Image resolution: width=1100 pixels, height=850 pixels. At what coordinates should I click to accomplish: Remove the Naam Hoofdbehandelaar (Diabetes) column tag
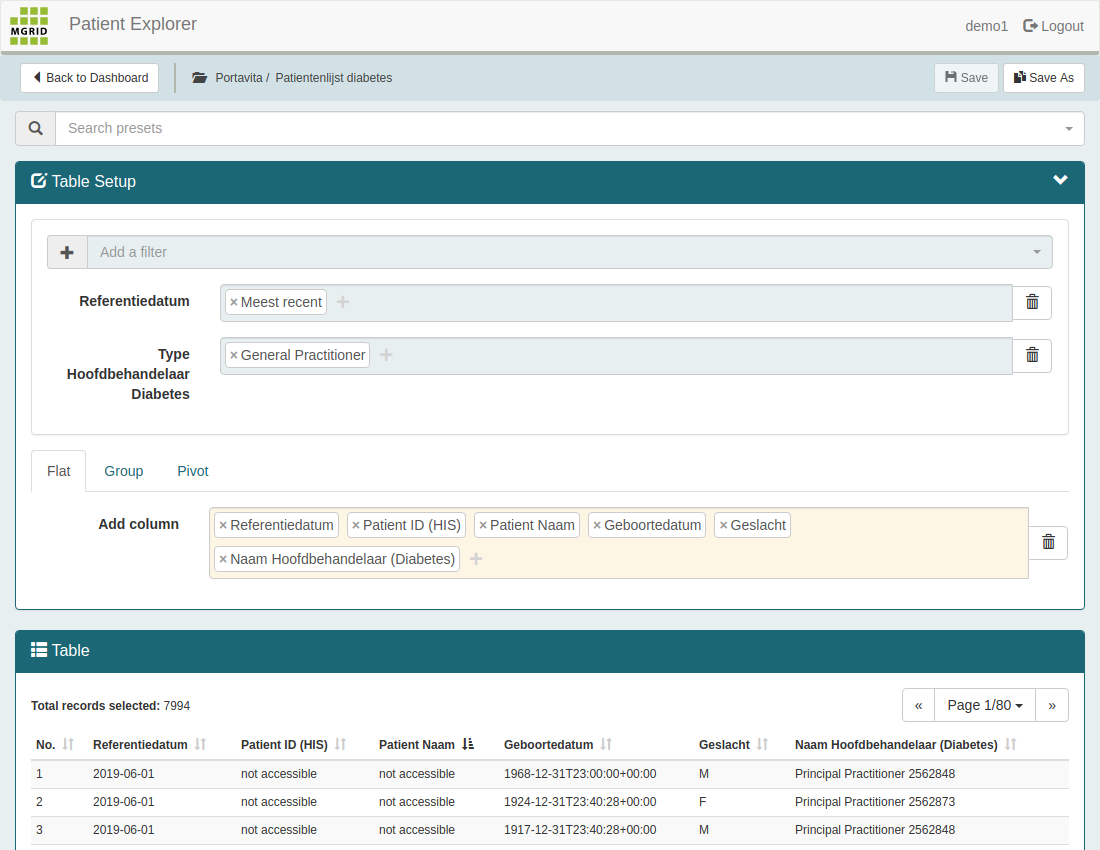click(x=223, y=559)
